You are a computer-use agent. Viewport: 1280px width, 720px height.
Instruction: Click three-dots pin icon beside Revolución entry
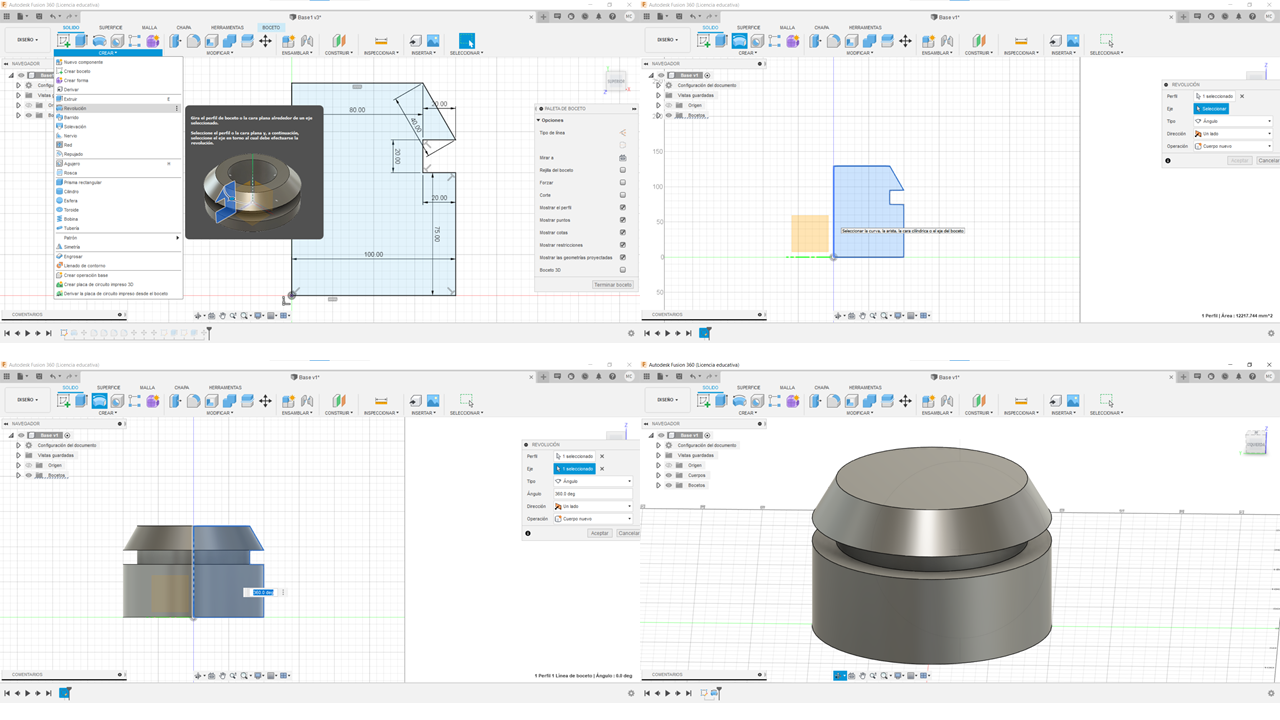pos(178,108)
